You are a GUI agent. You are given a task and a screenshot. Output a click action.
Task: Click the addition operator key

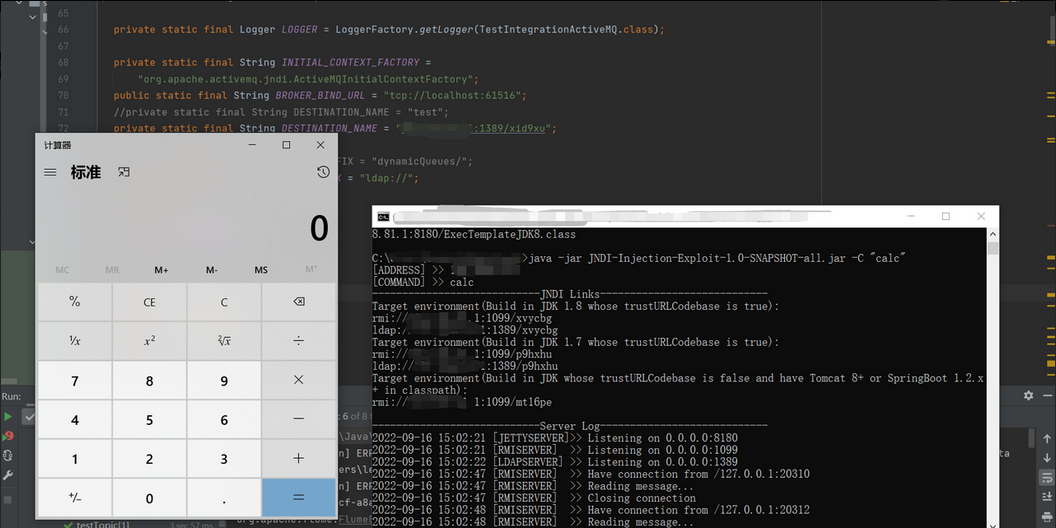[x=299, y=459]
